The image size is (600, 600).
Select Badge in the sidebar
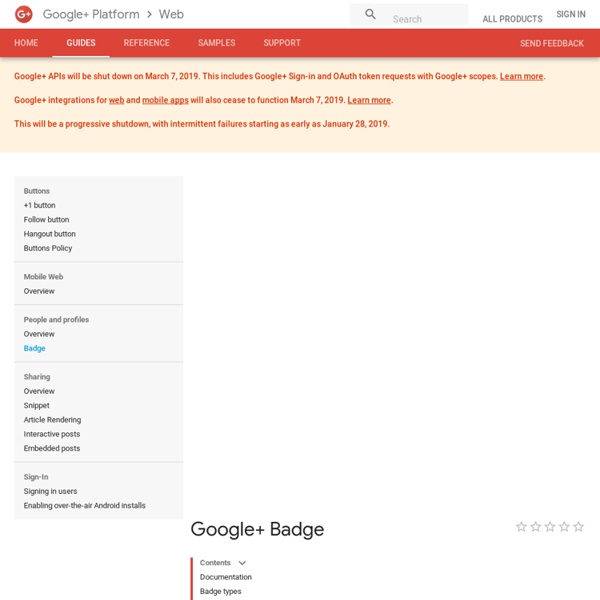click(34, 348)
